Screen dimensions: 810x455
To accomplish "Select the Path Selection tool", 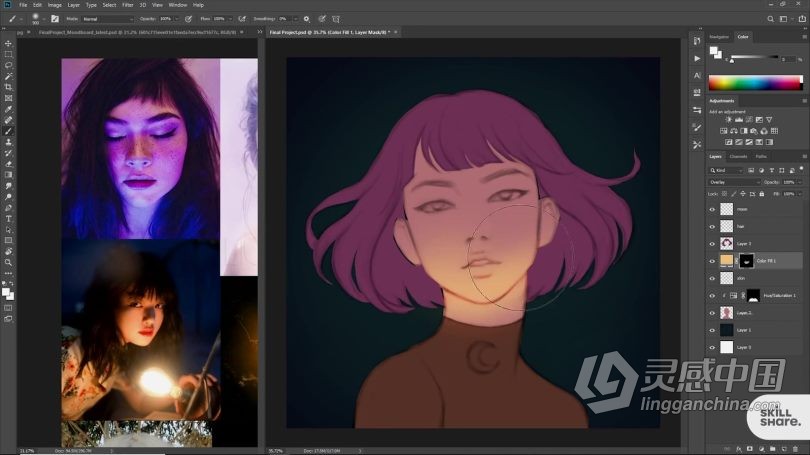I will click(x=8, y=229).
